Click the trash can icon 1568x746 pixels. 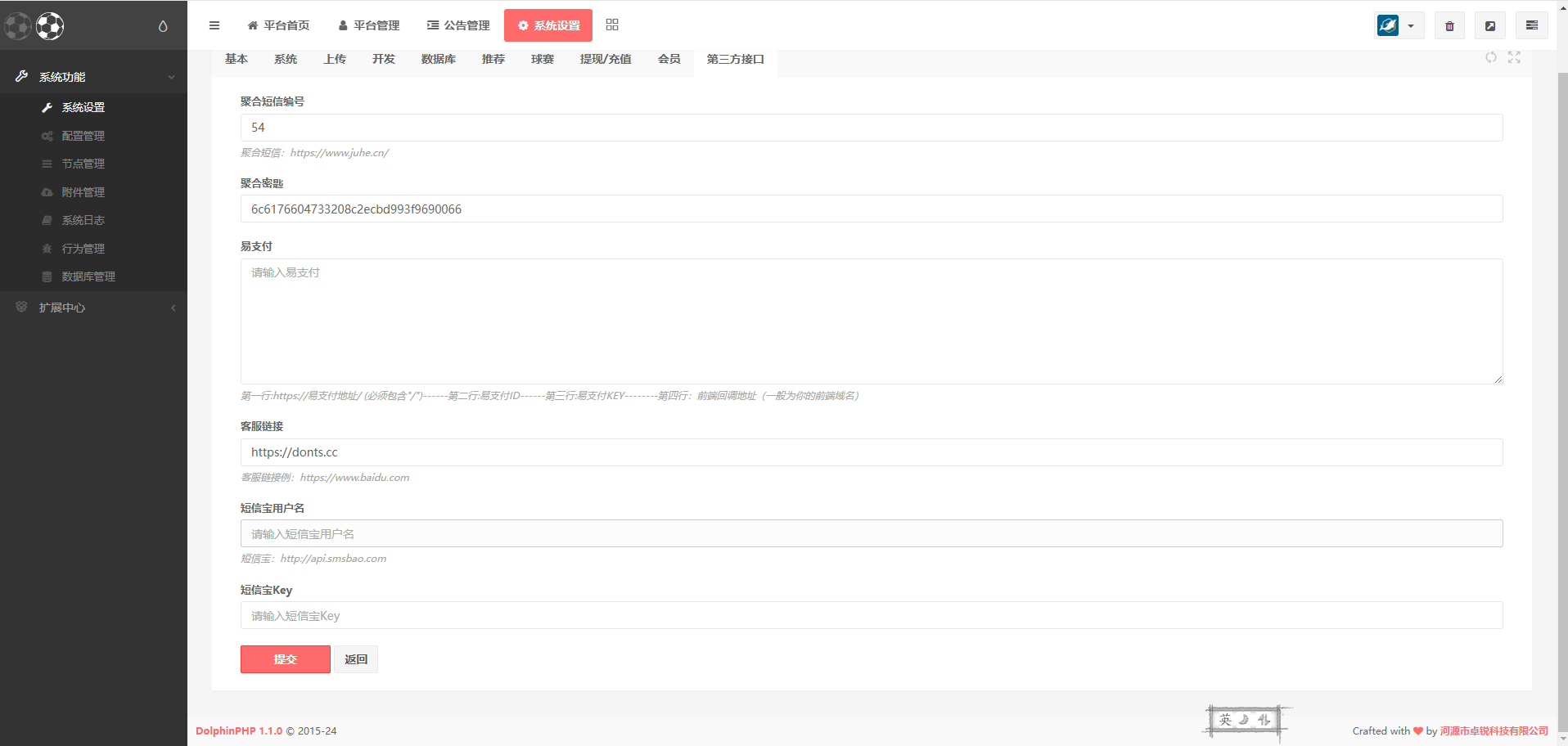pyautogui.click(x=1449, y=26)
